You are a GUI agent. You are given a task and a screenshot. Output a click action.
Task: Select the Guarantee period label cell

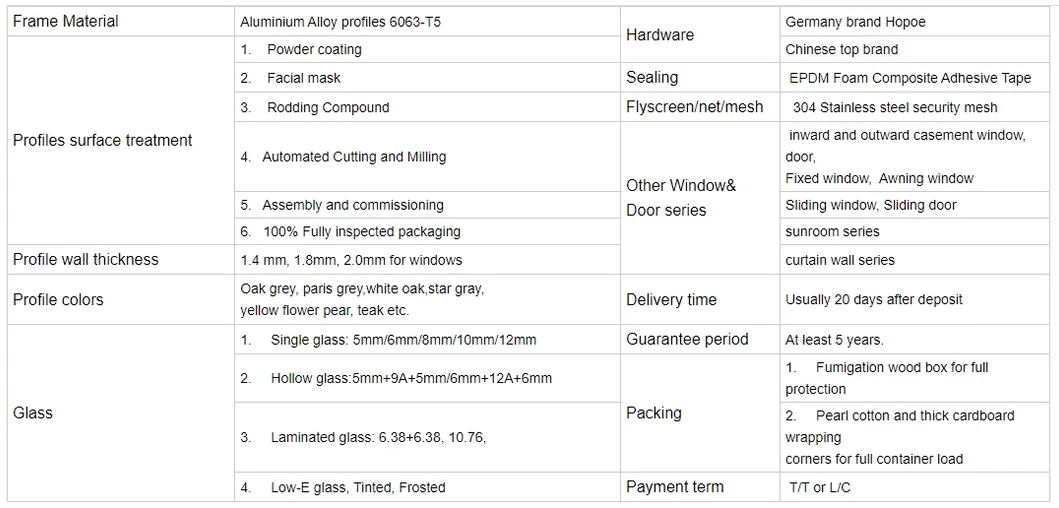pyautogui.click(x=687, y=339)
